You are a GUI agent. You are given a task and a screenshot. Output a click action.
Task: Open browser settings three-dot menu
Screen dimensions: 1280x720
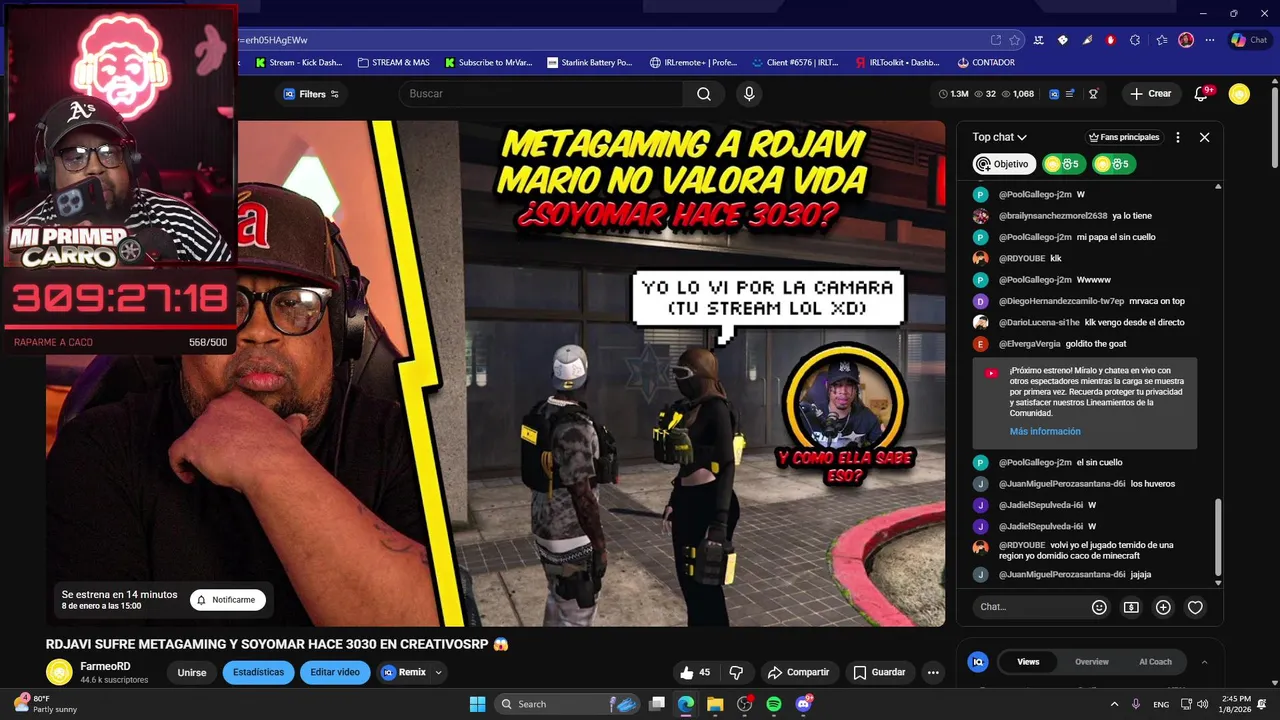pos(1210,40)
